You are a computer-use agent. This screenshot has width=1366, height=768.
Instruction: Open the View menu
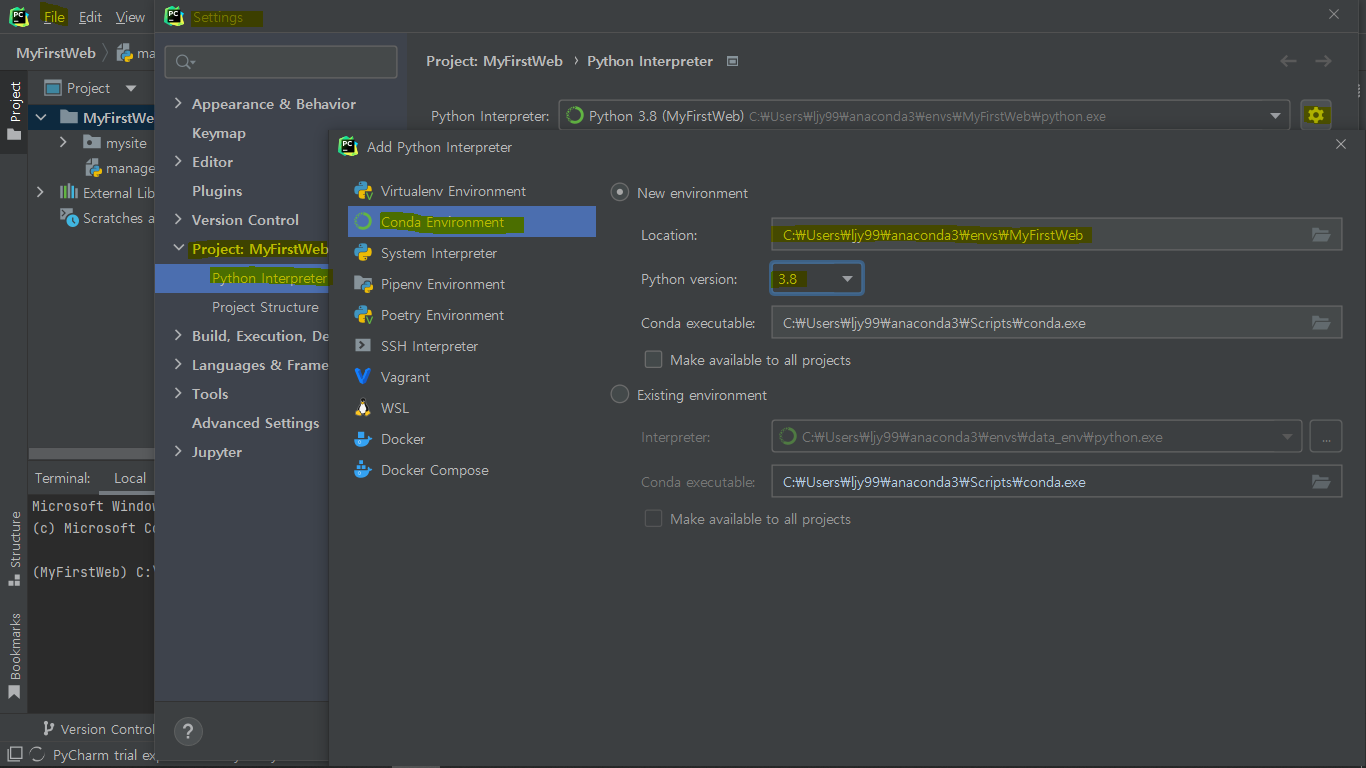coord(130,17)
